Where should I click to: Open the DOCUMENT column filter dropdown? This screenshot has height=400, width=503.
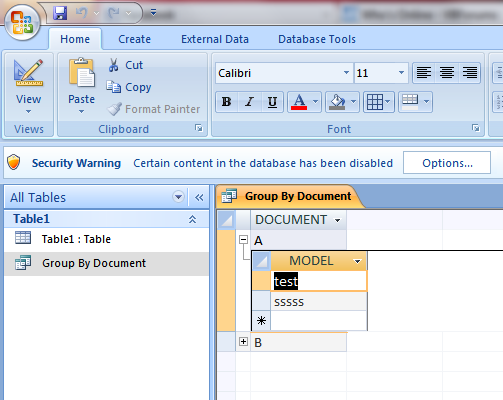(x=338, y=220)
